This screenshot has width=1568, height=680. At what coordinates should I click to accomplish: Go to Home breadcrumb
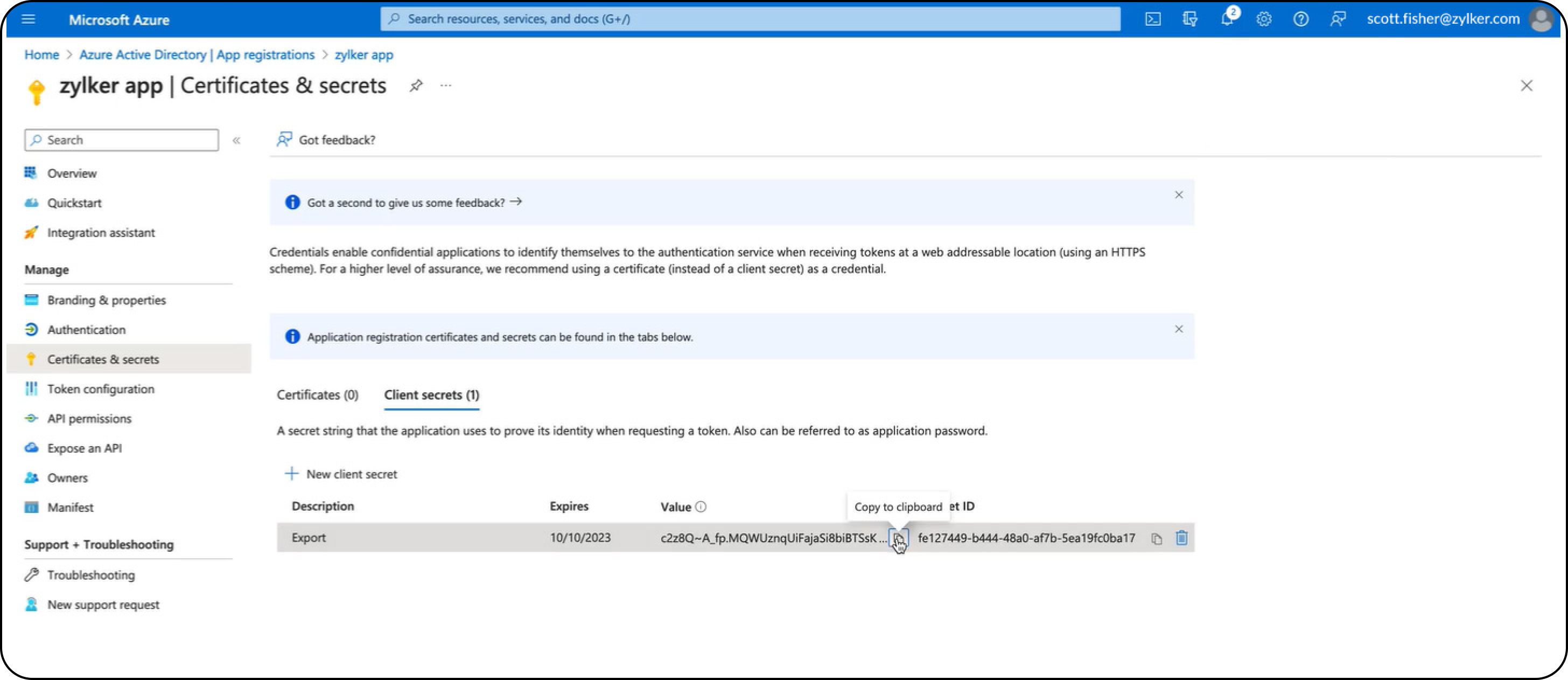41,55
